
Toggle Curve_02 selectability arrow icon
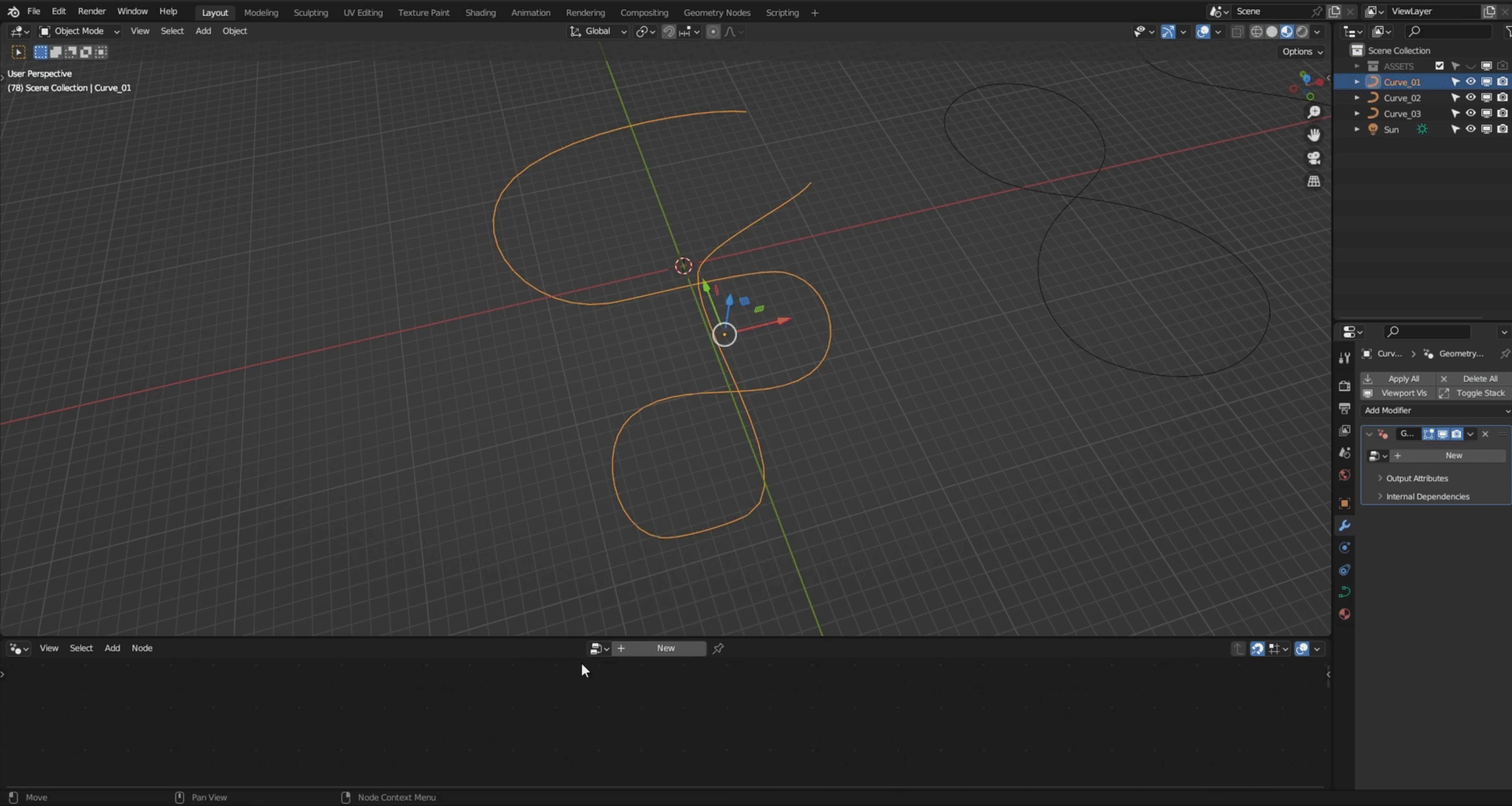1455,98
